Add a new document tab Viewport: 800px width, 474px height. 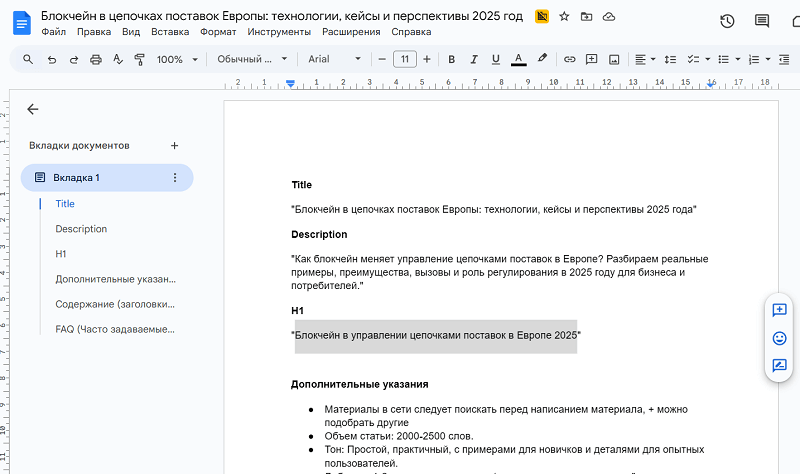click(174, 146)
